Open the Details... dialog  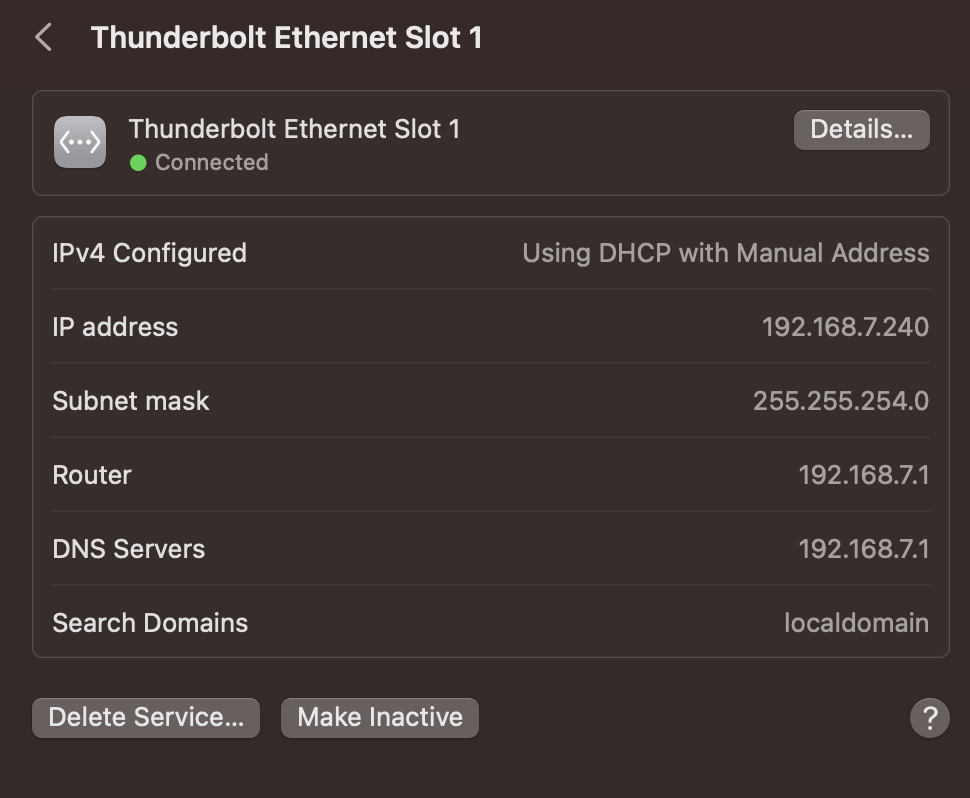861,130
